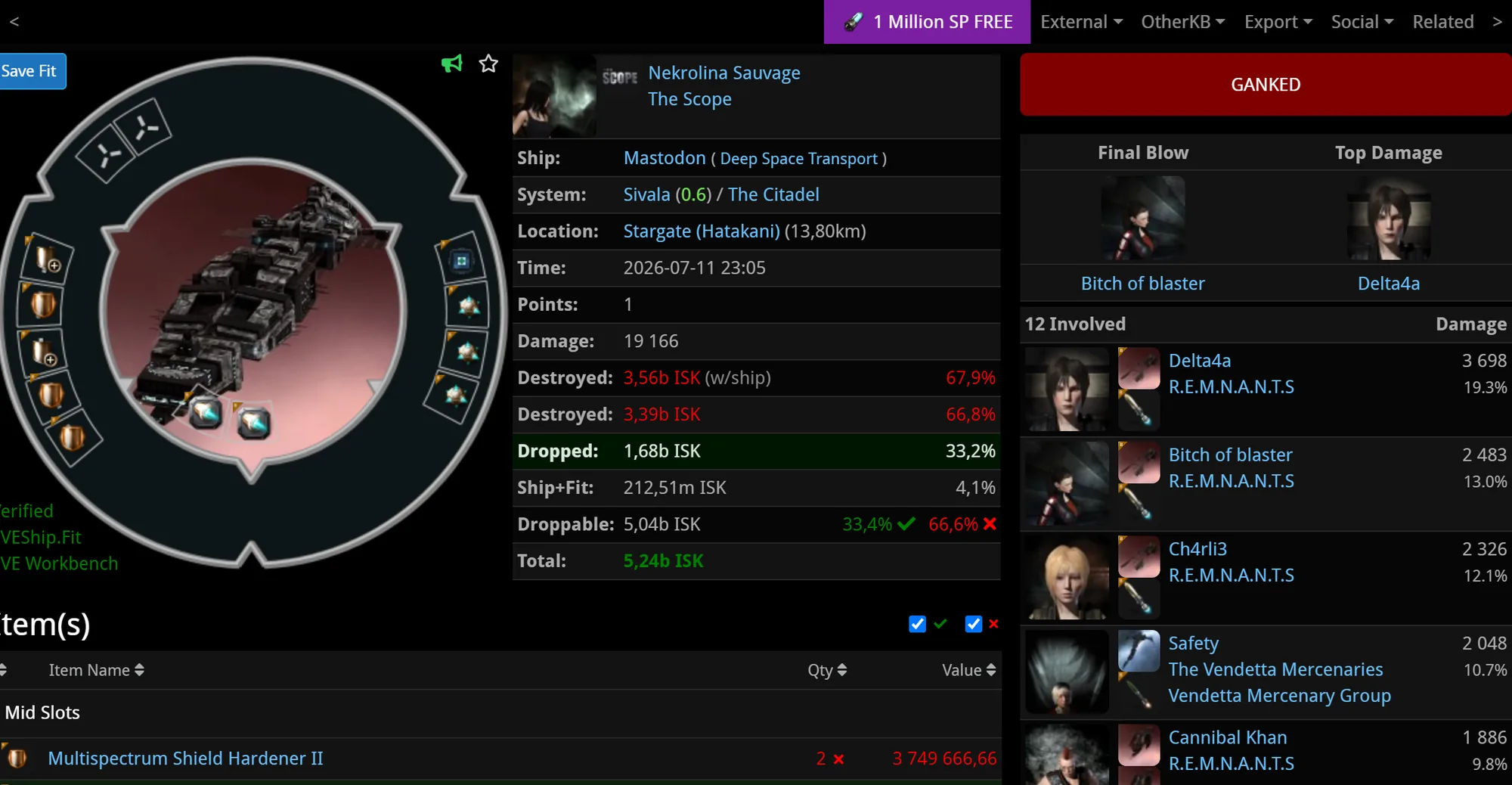Click the second low slot module icon
Viewport: 1512px width, 785px height.
coord(469,306)
